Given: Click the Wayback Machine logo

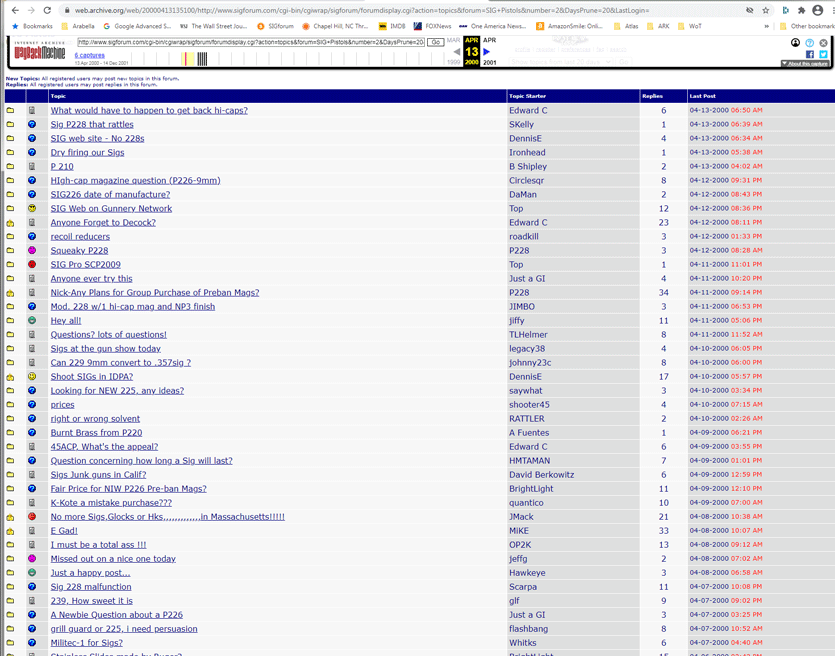Looking at the screenshot, I should coord(39,51).
